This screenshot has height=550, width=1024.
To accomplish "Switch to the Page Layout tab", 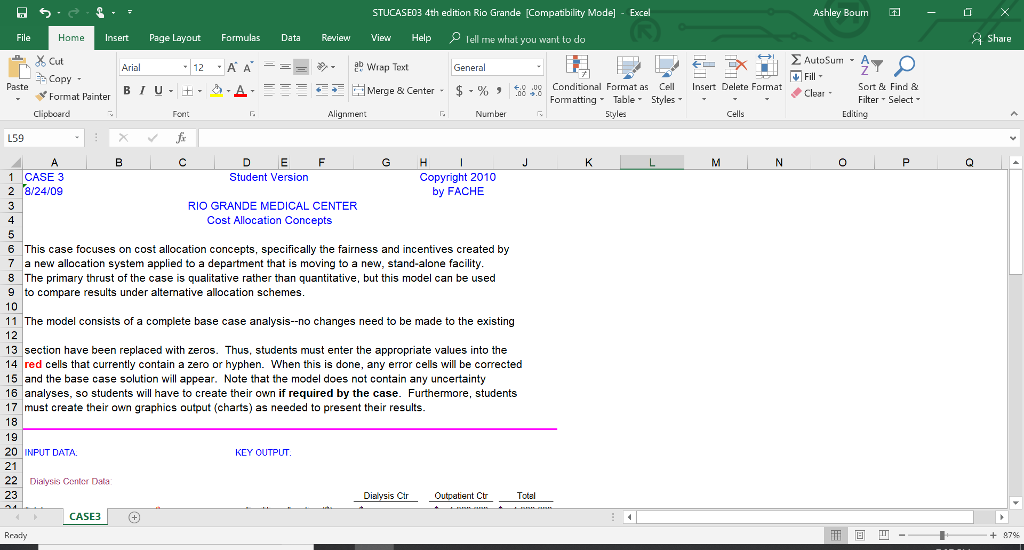I will click(x=174, y=38).
